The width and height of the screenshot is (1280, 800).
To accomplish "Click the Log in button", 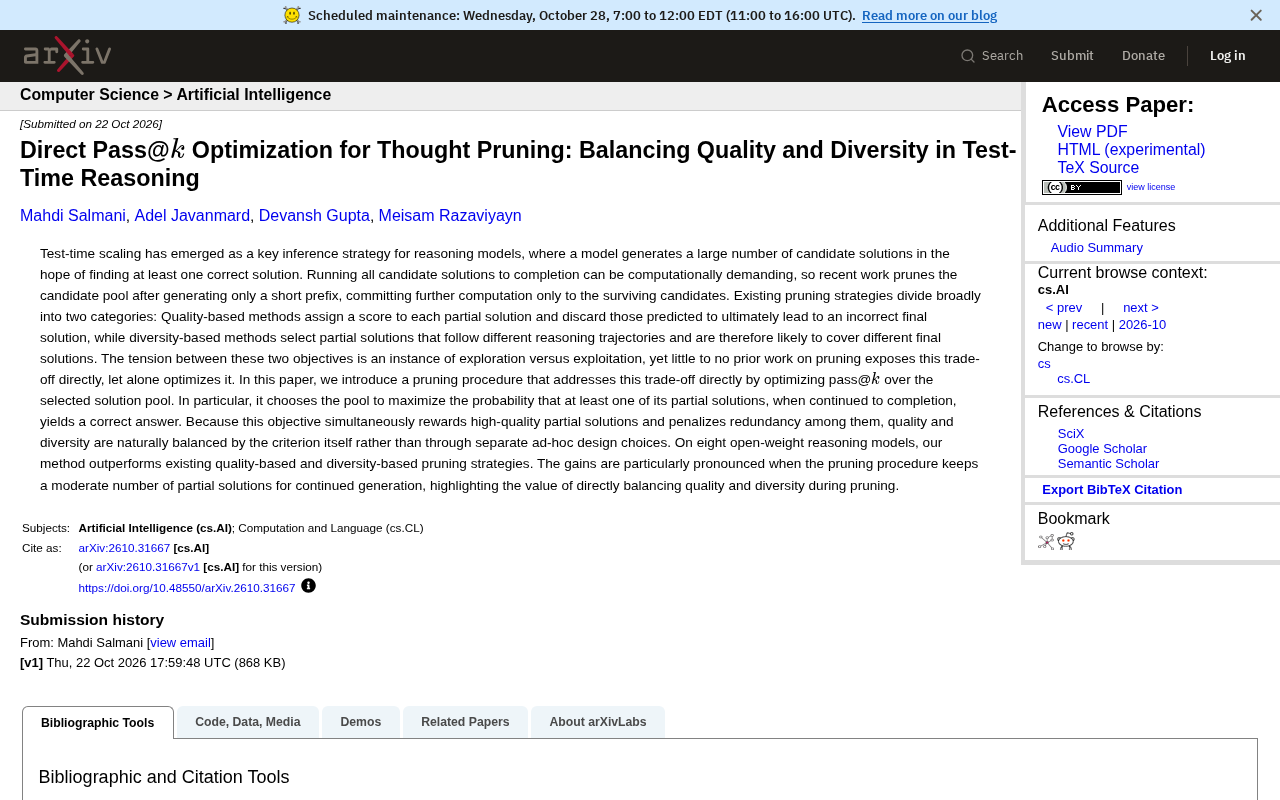I will point(1227,56).
